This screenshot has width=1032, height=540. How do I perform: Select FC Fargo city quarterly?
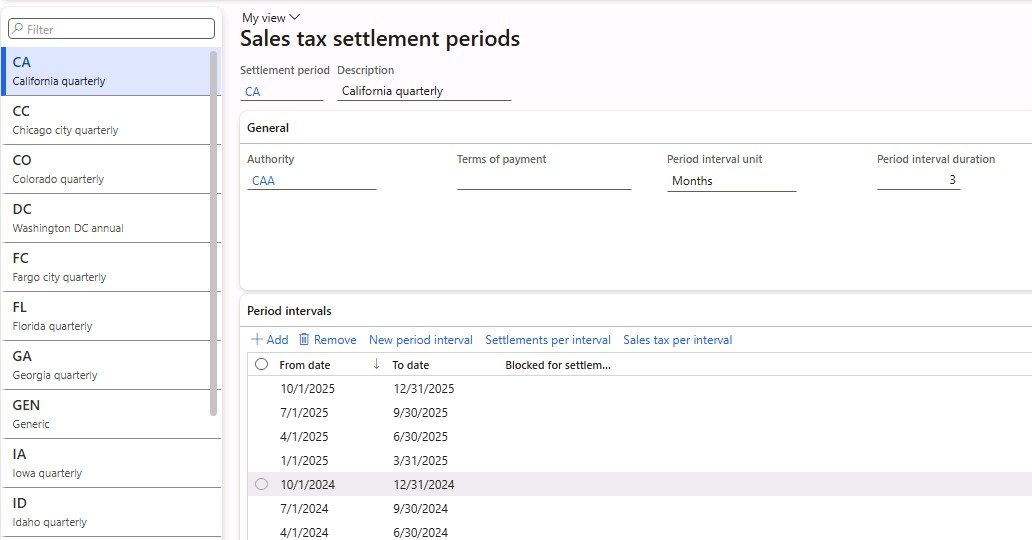click(107, 267)
